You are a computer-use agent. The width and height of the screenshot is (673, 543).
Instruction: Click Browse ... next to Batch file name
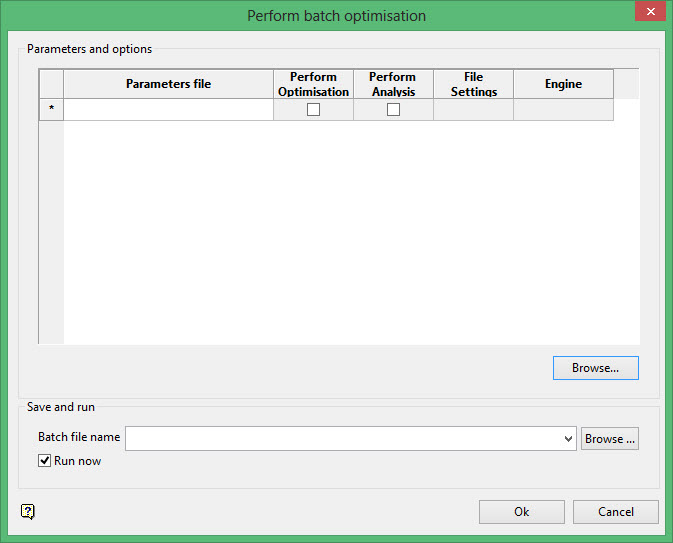609,439
